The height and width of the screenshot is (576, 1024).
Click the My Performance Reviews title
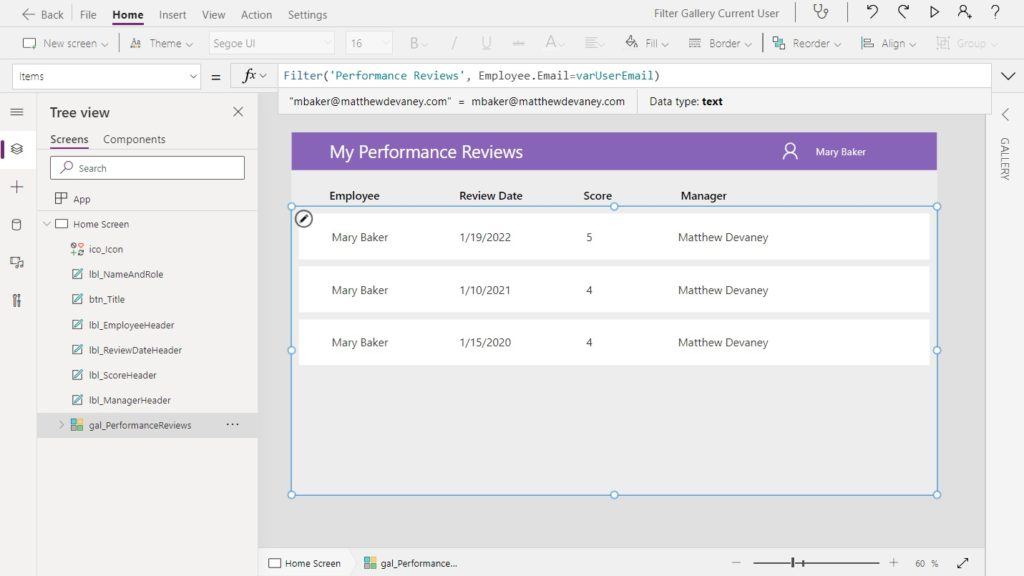click(426, 152)
